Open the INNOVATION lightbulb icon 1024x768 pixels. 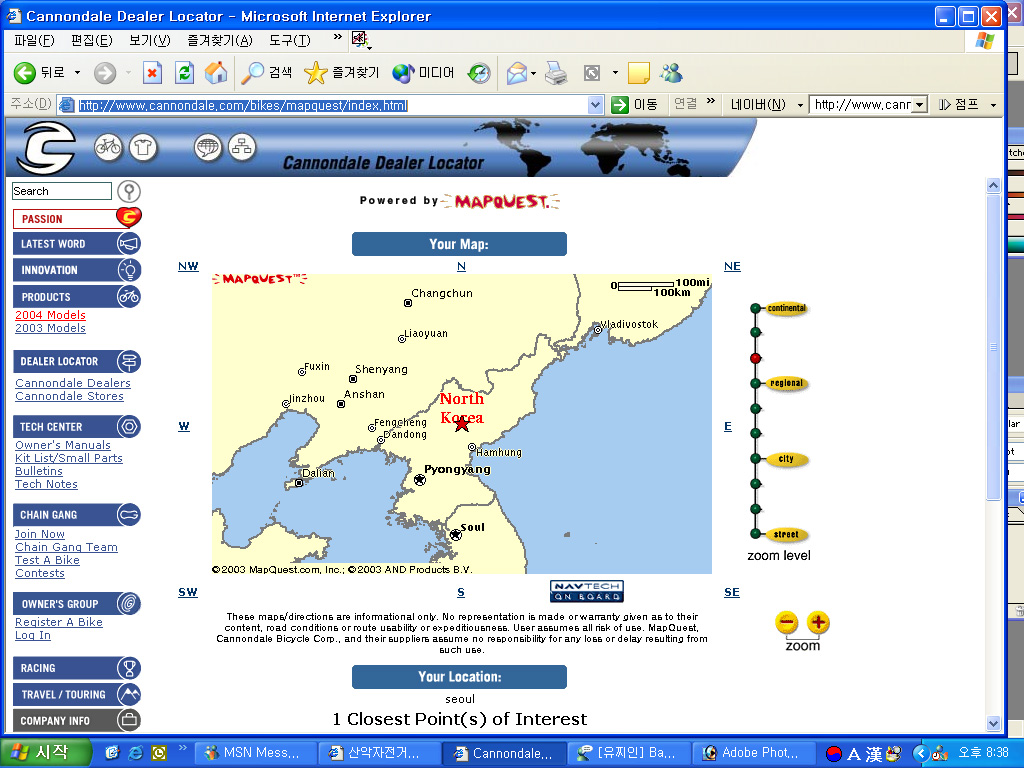pyautogui.click(x=129, y=270)
